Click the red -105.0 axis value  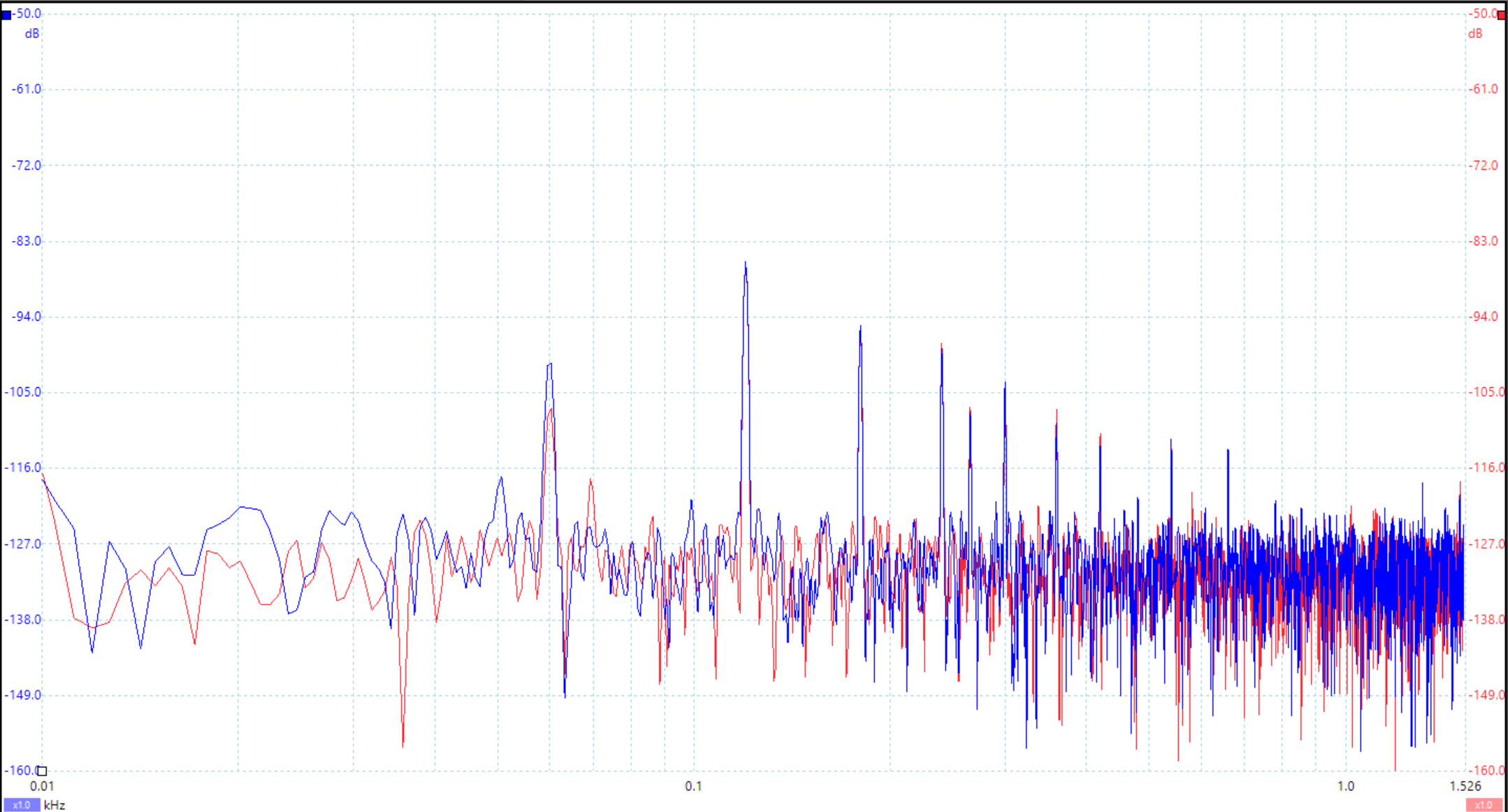tap(1486, 392)
